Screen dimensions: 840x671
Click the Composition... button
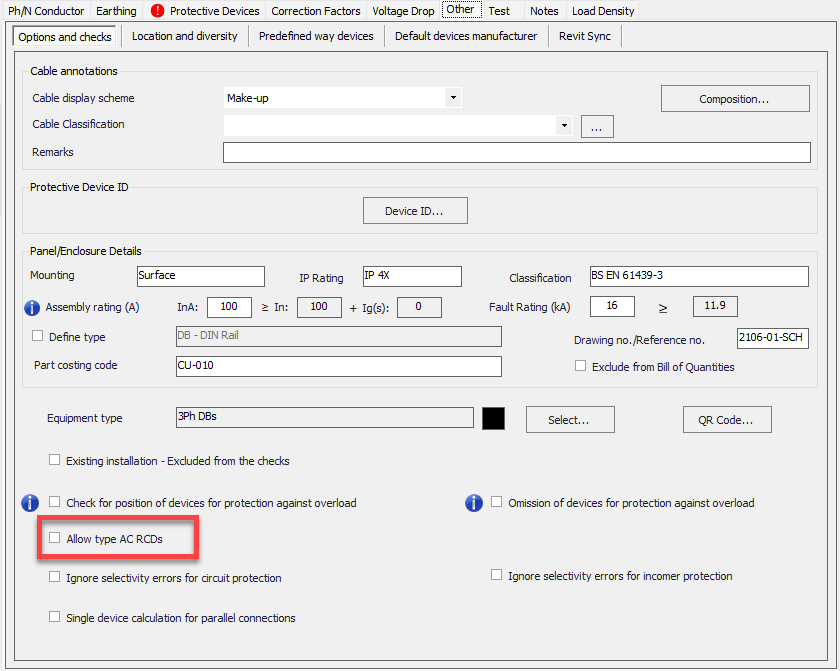point(734,99)
